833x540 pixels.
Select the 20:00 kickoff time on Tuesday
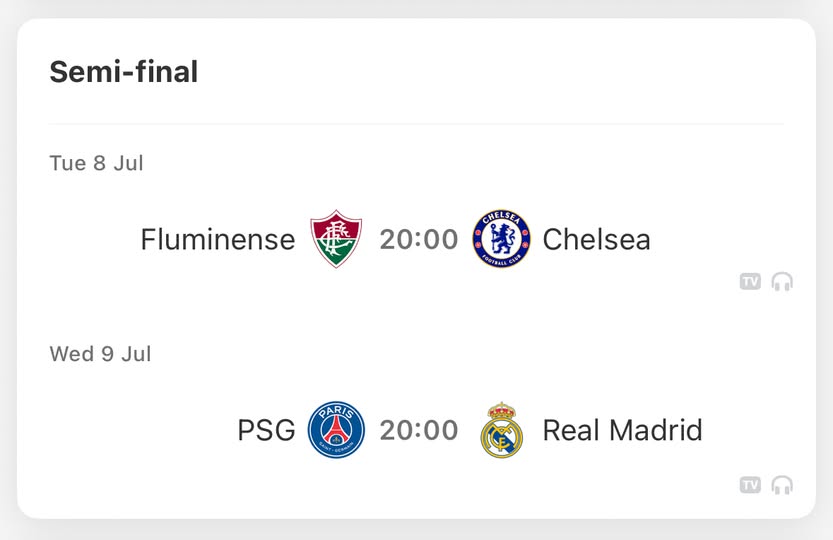point(419,239)
